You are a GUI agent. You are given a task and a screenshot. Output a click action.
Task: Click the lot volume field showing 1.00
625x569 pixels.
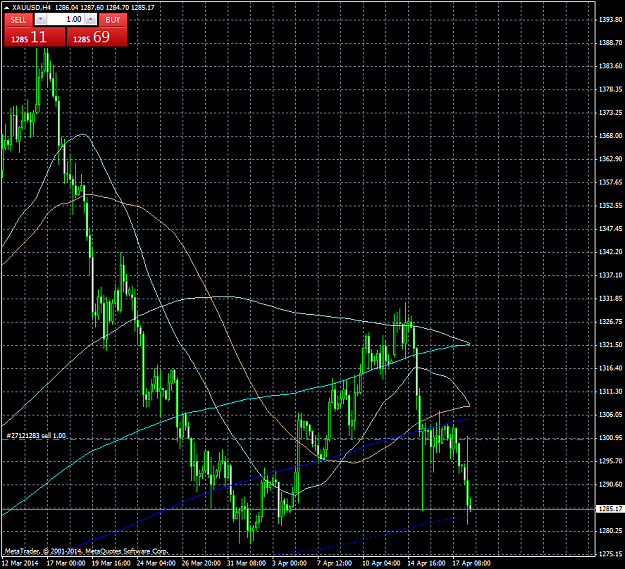[x=66, y=19]
